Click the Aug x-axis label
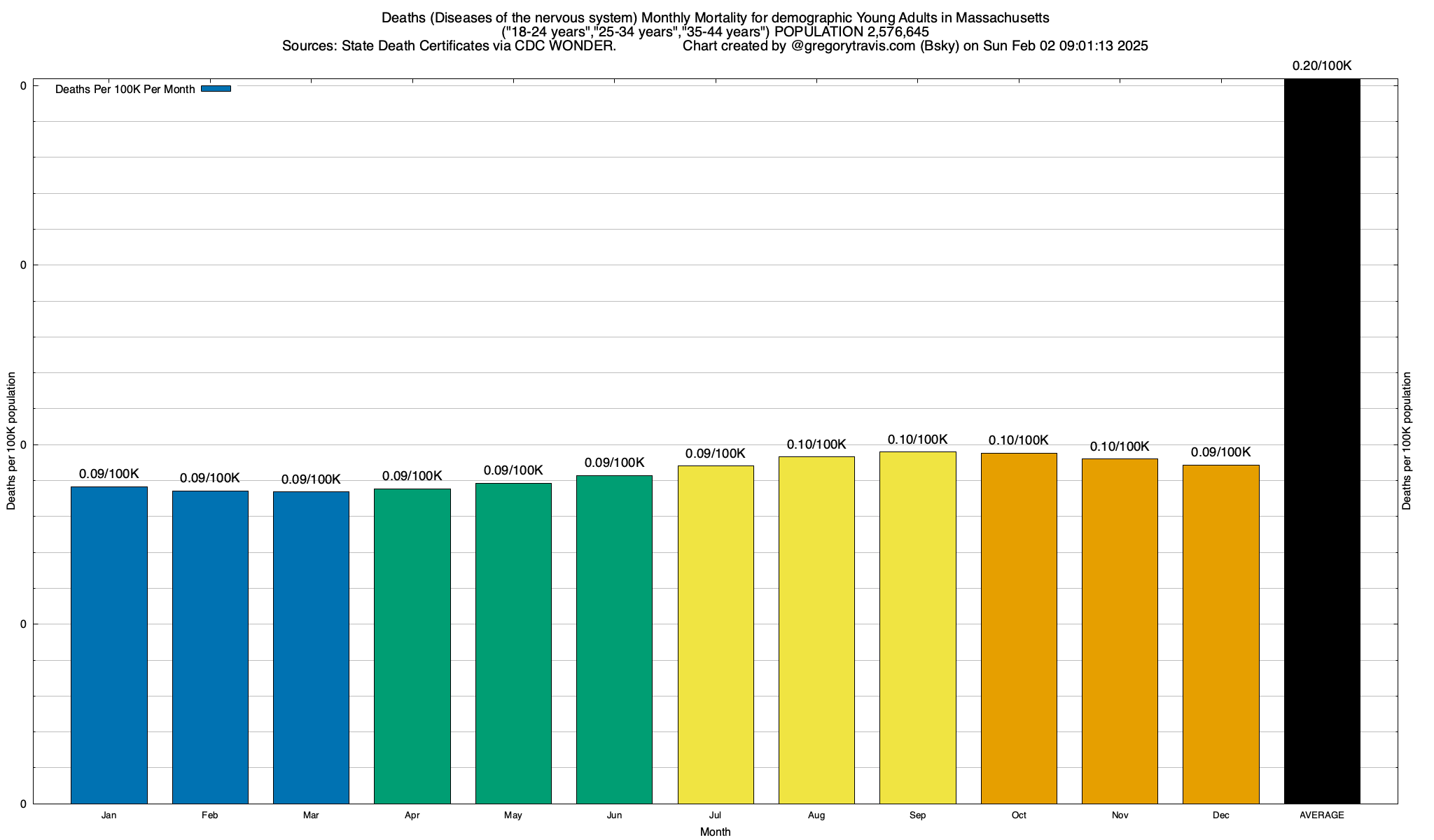1434x840 pixels. tap(816, 815)
